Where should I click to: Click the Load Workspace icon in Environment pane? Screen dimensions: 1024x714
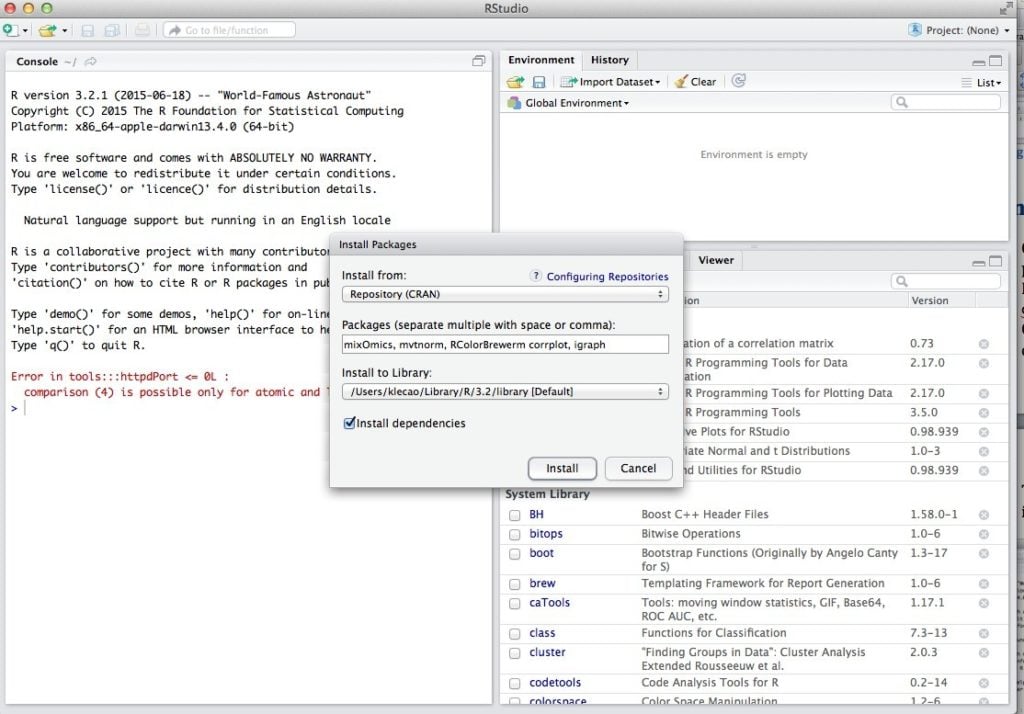pyautogui.click(x=515, y=82)
